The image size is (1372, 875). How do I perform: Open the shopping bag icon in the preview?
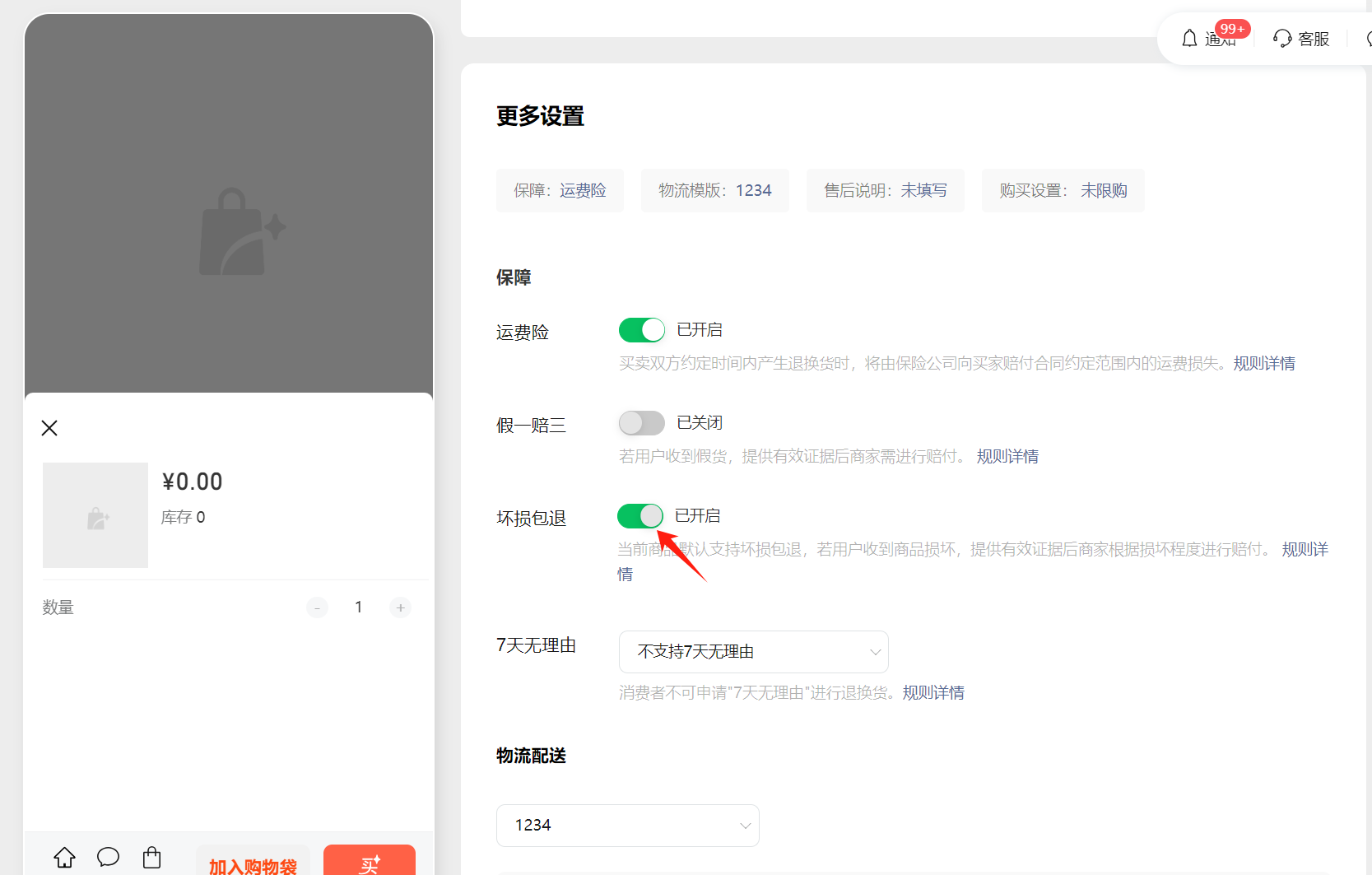coord(151,857)
